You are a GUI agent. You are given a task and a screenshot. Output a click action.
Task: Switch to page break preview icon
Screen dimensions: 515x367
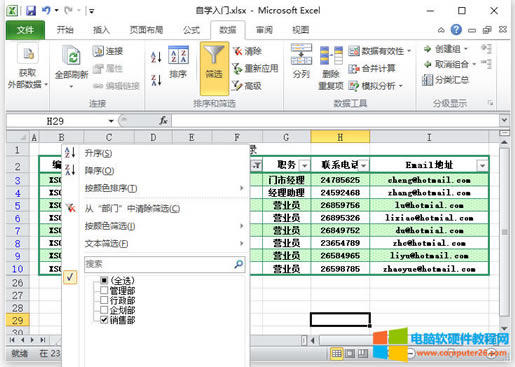coord(363,353)
